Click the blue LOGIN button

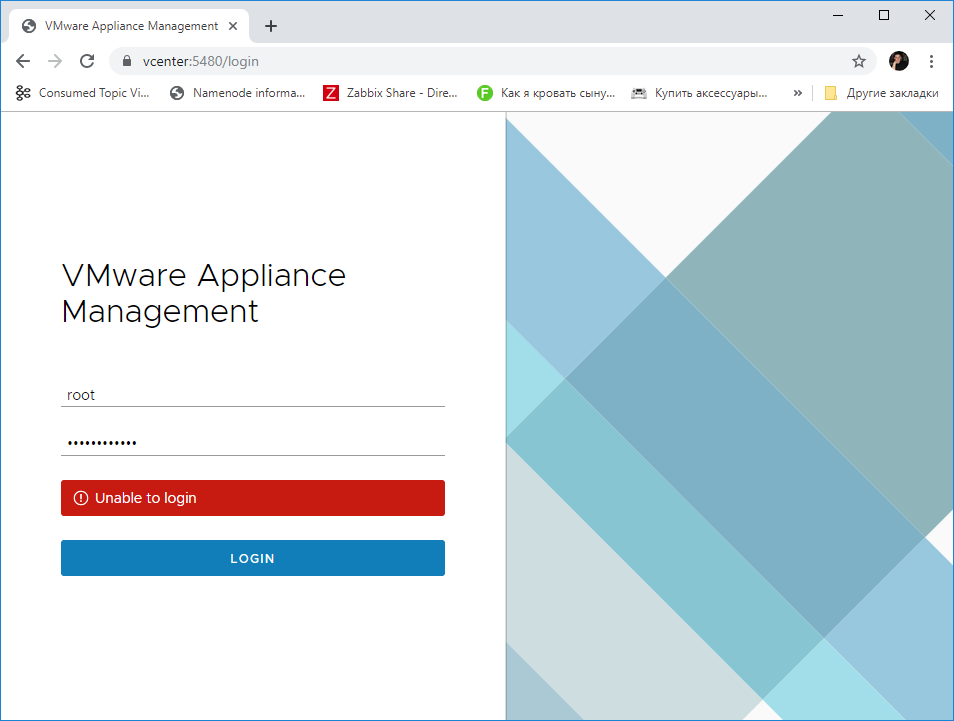point(252,558)
